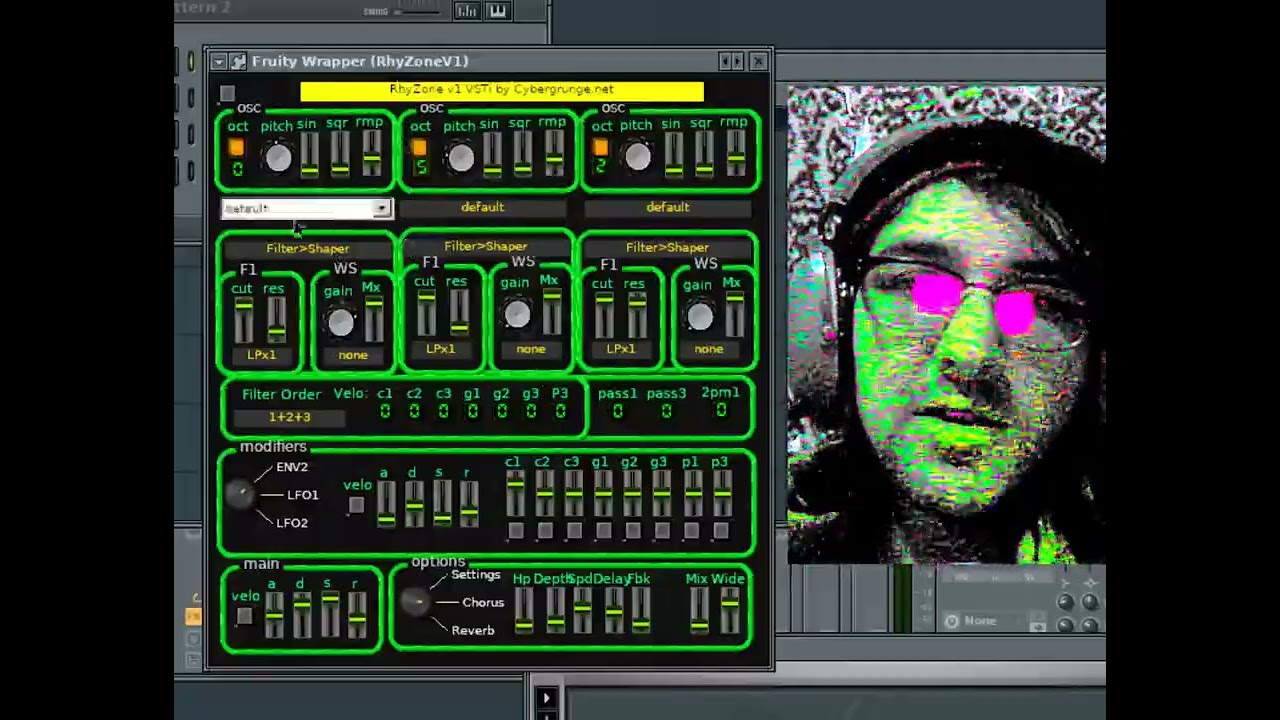Image resolution: width=1280 pixels, height=720 pixels.
Task: Toggle the small gray checkbox above first OSC
Action: tap(227, 95)
